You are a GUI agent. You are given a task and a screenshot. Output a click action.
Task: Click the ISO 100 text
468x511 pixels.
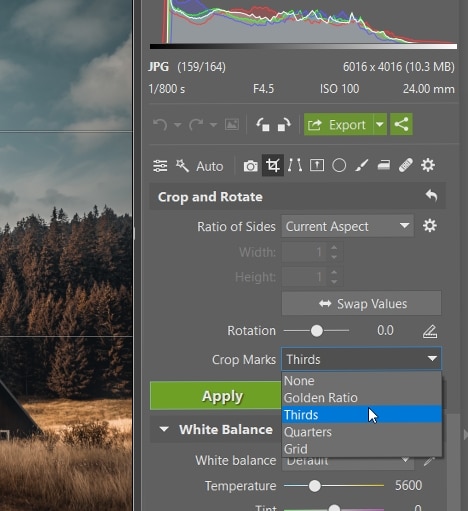[x=339, y=89]
